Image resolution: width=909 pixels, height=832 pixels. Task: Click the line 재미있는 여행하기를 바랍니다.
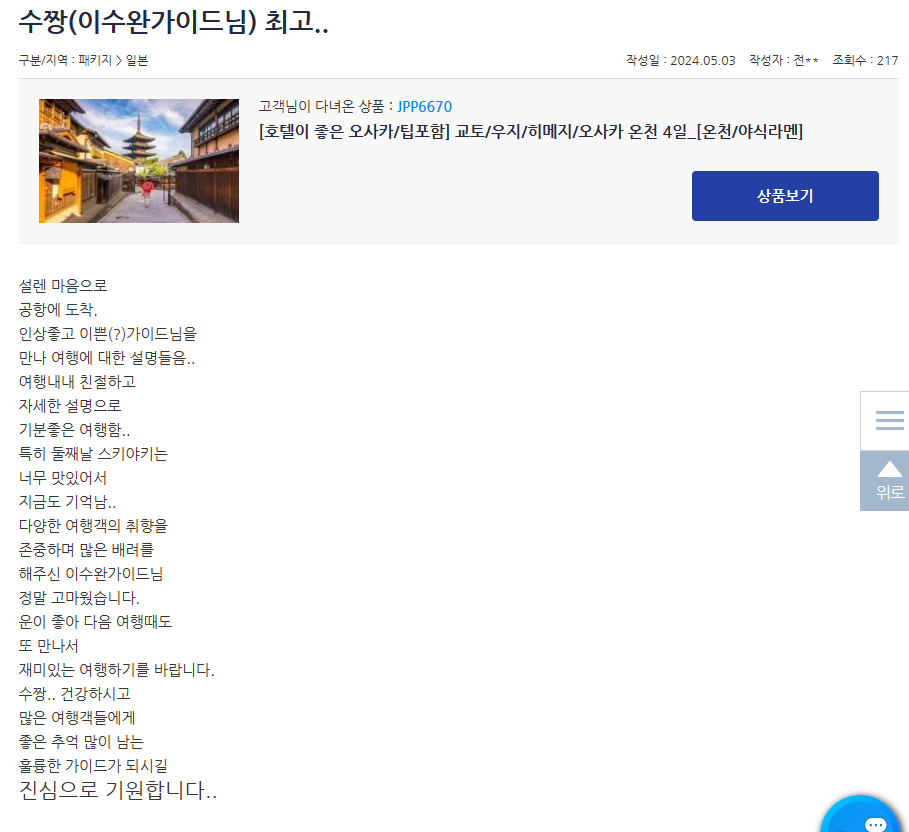tap(117, 670)
